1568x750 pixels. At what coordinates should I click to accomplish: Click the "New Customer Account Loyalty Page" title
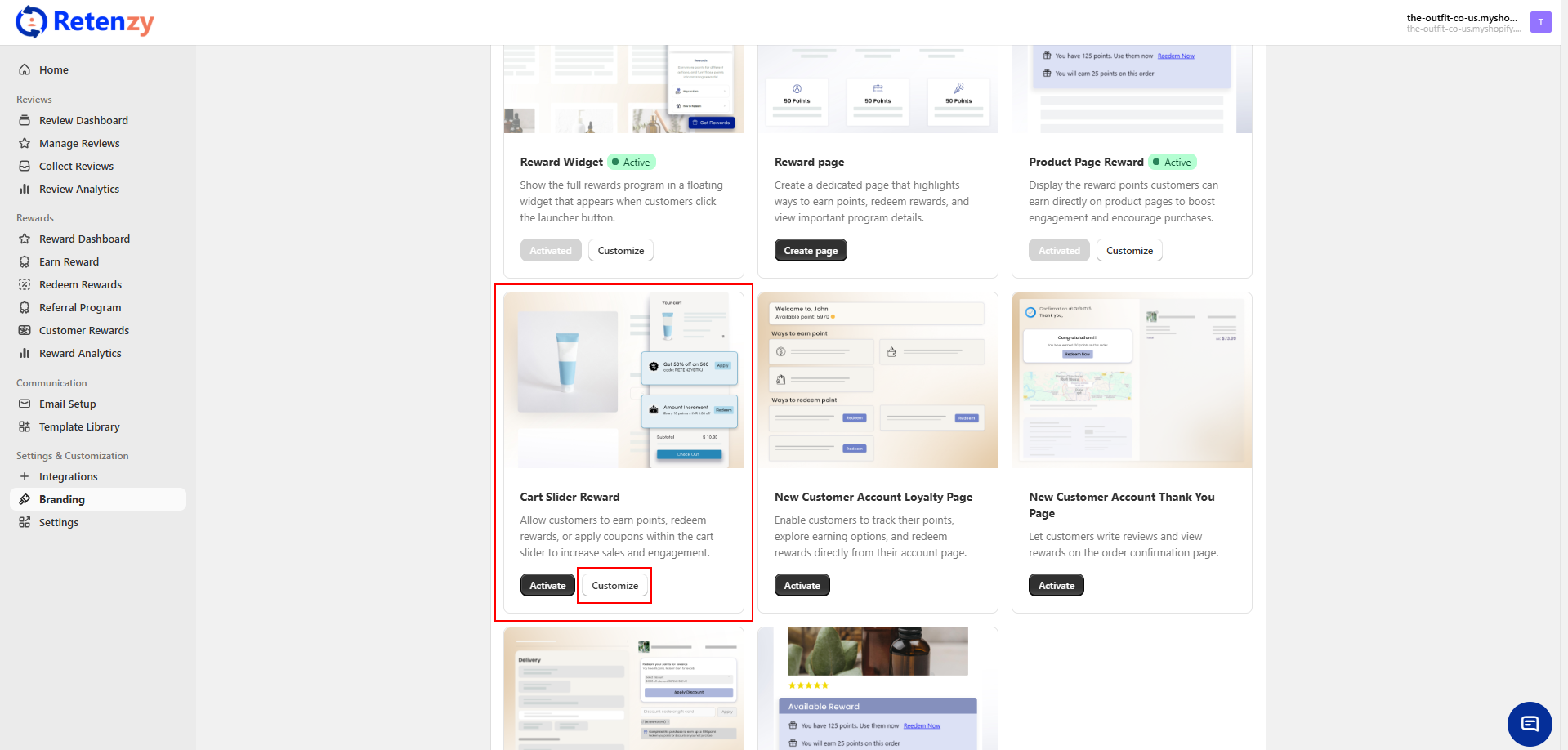click(x=873, y=497)
